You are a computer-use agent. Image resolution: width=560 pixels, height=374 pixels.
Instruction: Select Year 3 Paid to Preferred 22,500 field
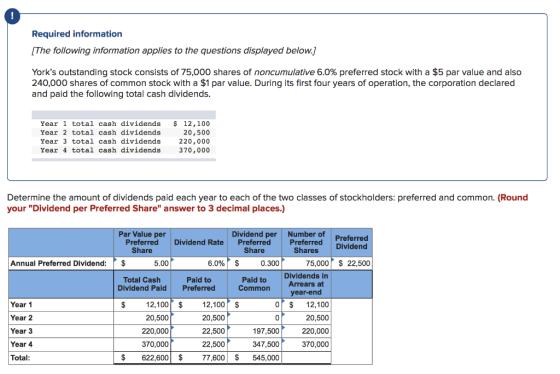point(199,331)
